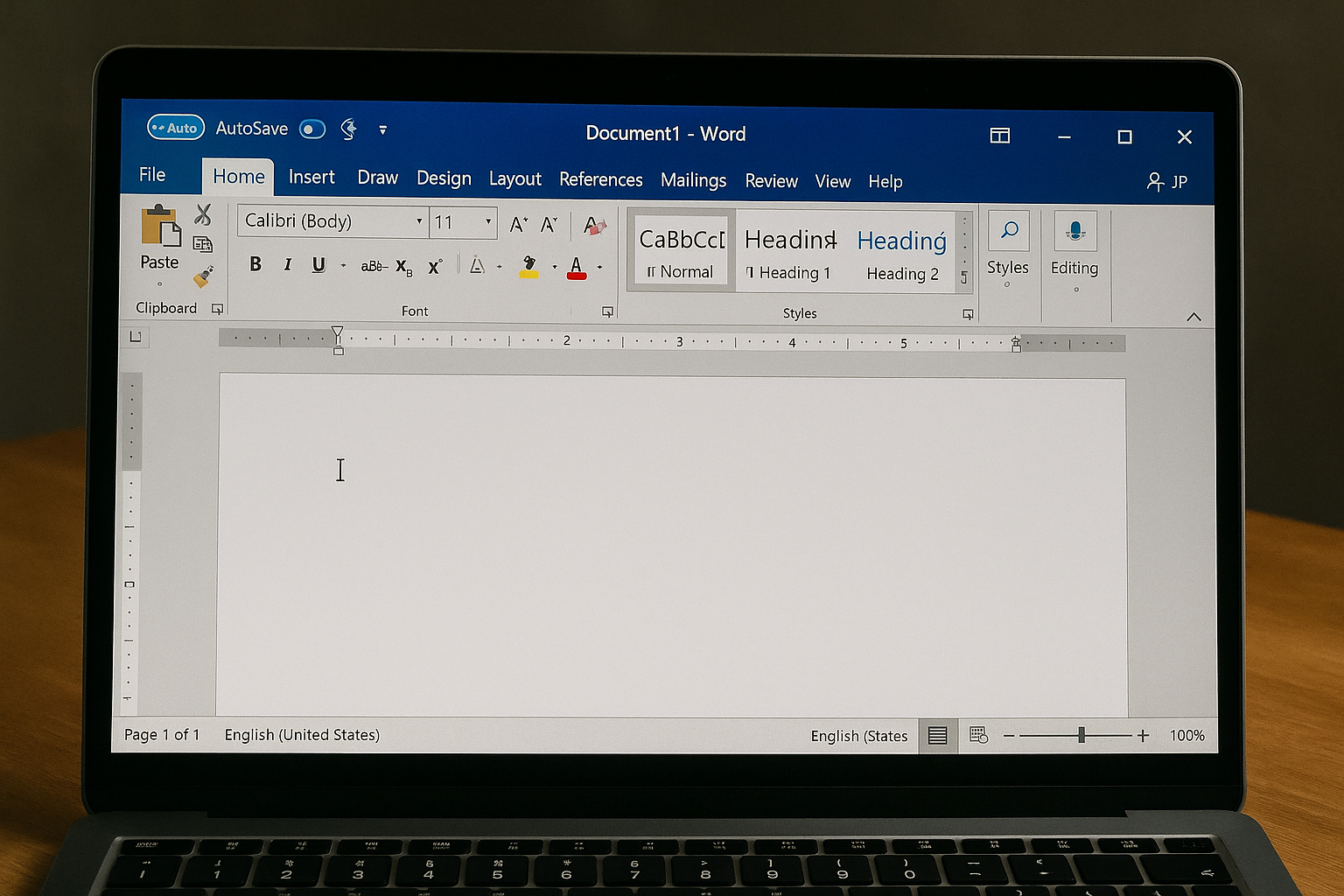
Task: Clear all formatting with the eraser icon
Action: [595, 226]
